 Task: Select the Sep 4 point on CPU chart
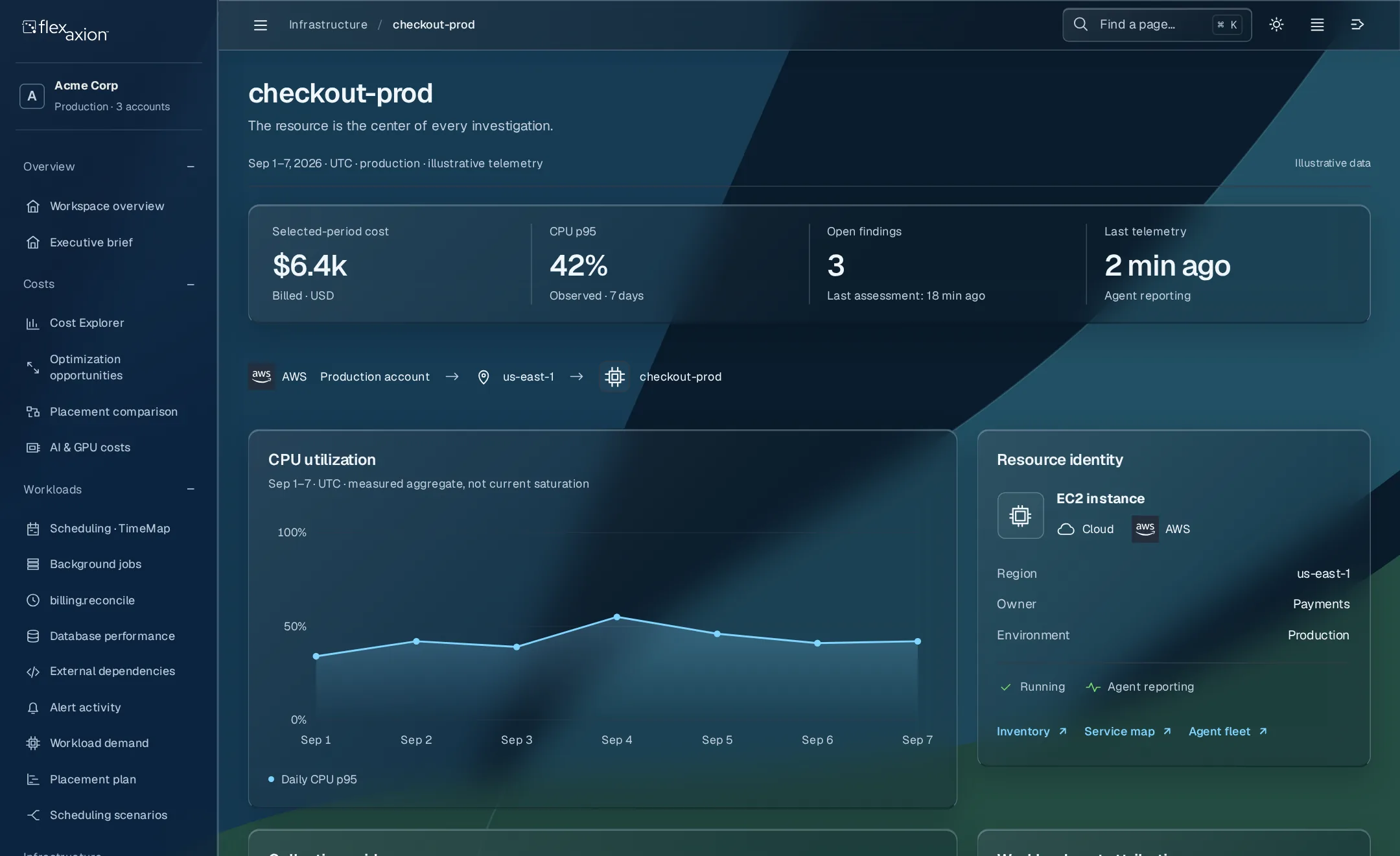(617, 617)
